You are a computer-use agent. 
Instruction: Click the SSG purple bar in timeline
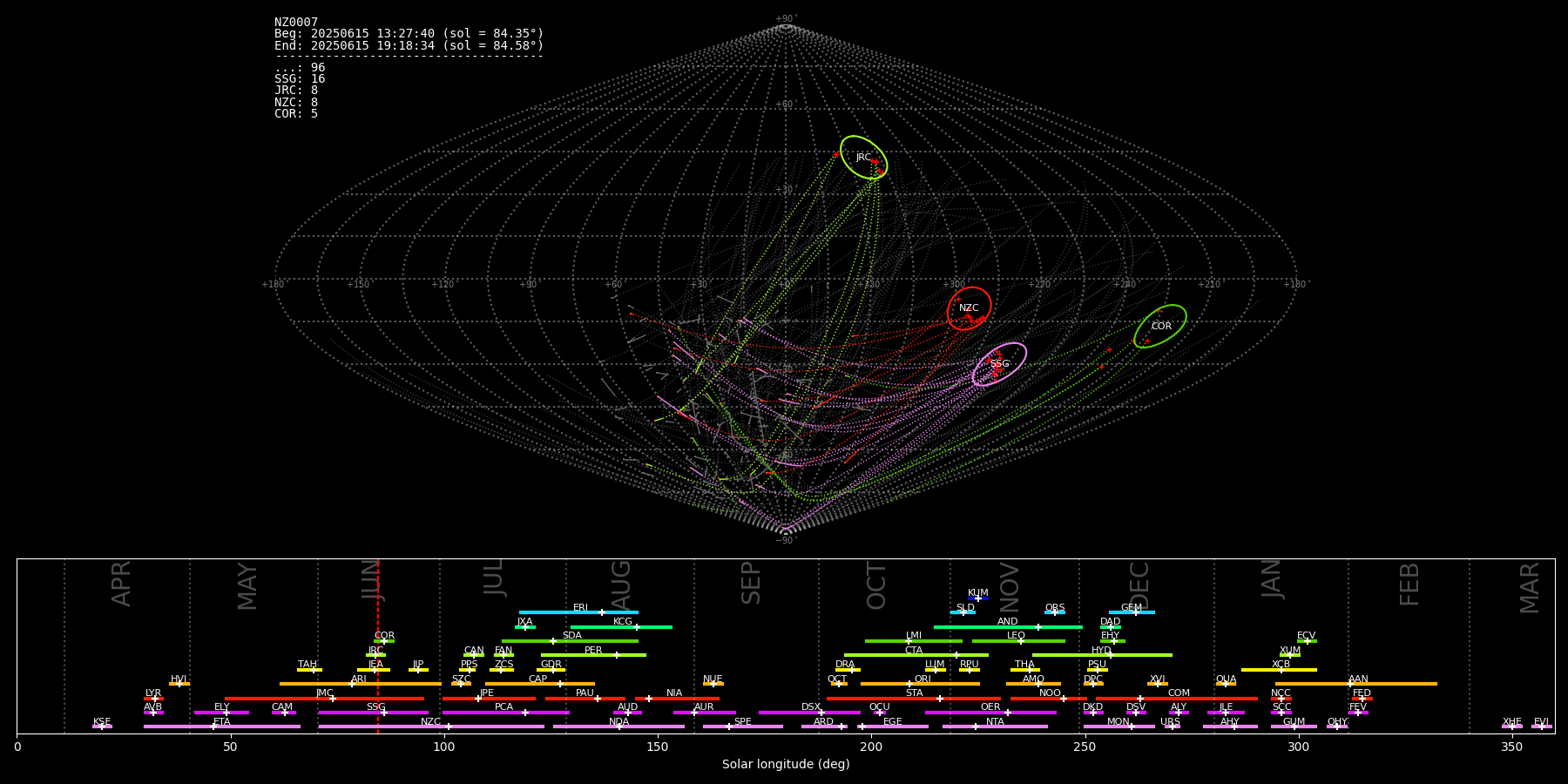tap(373, 713)
